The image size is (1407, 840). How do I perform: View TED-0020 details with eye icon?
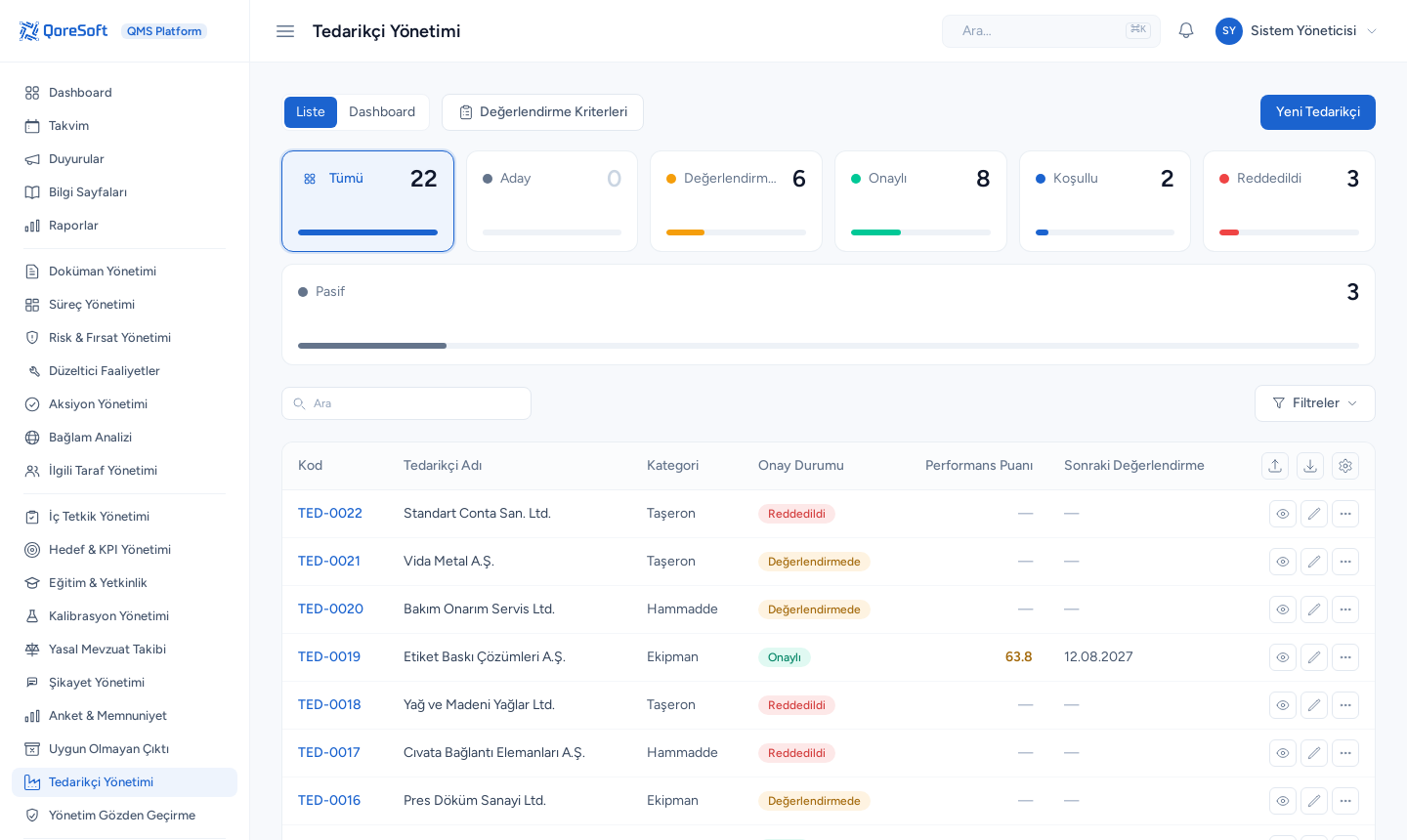click(1283, 609)
